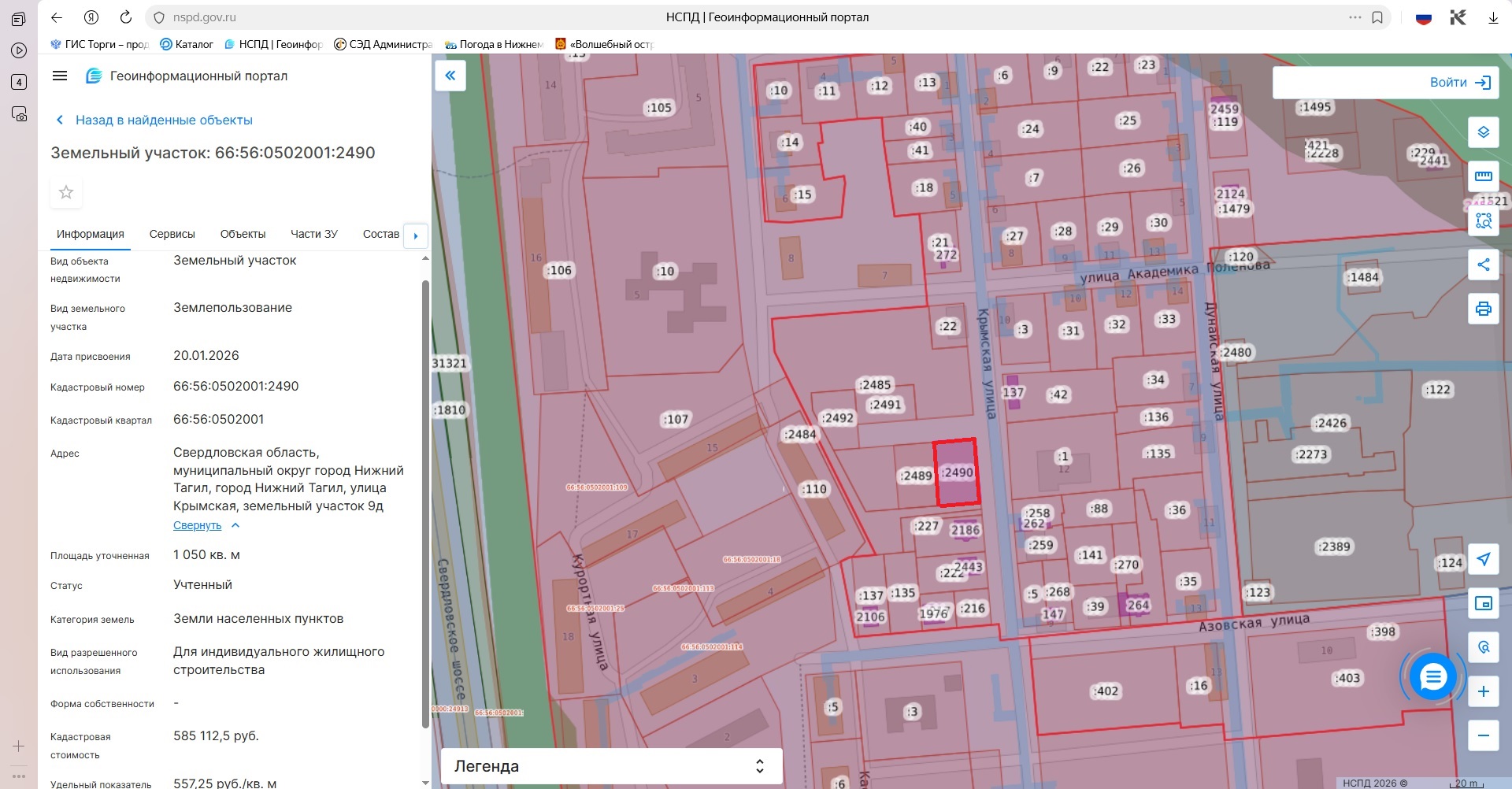
Task: Print the map using the printer icon
Action: coord(1483,309)
